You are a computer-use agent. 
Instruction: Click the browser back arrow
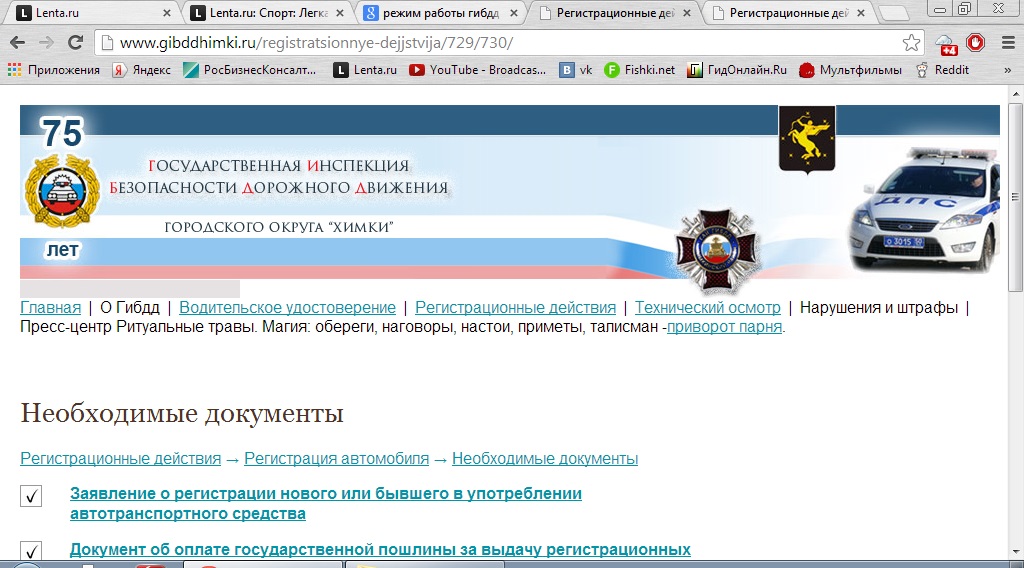(x=18, y=43)
